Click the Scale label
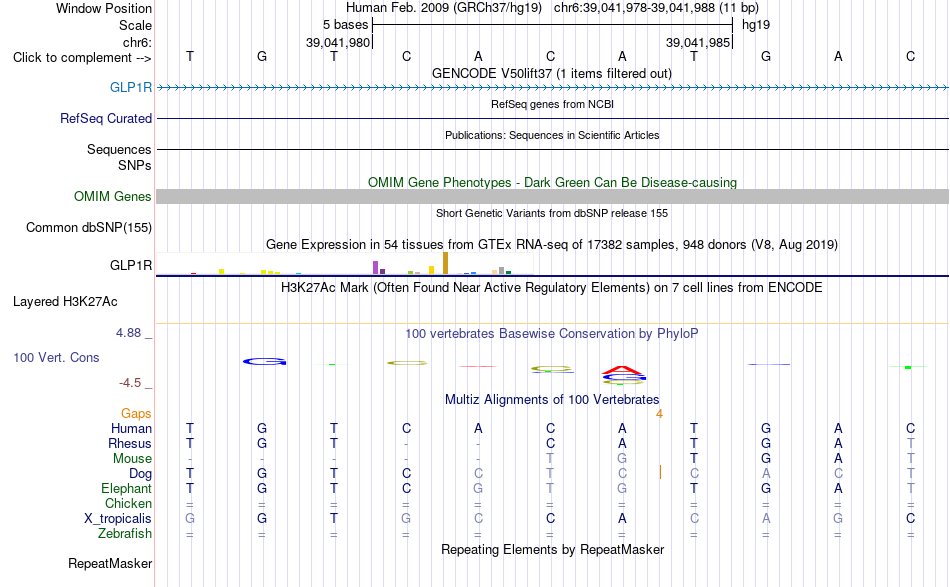950x587 pixels. click(135, 25)
